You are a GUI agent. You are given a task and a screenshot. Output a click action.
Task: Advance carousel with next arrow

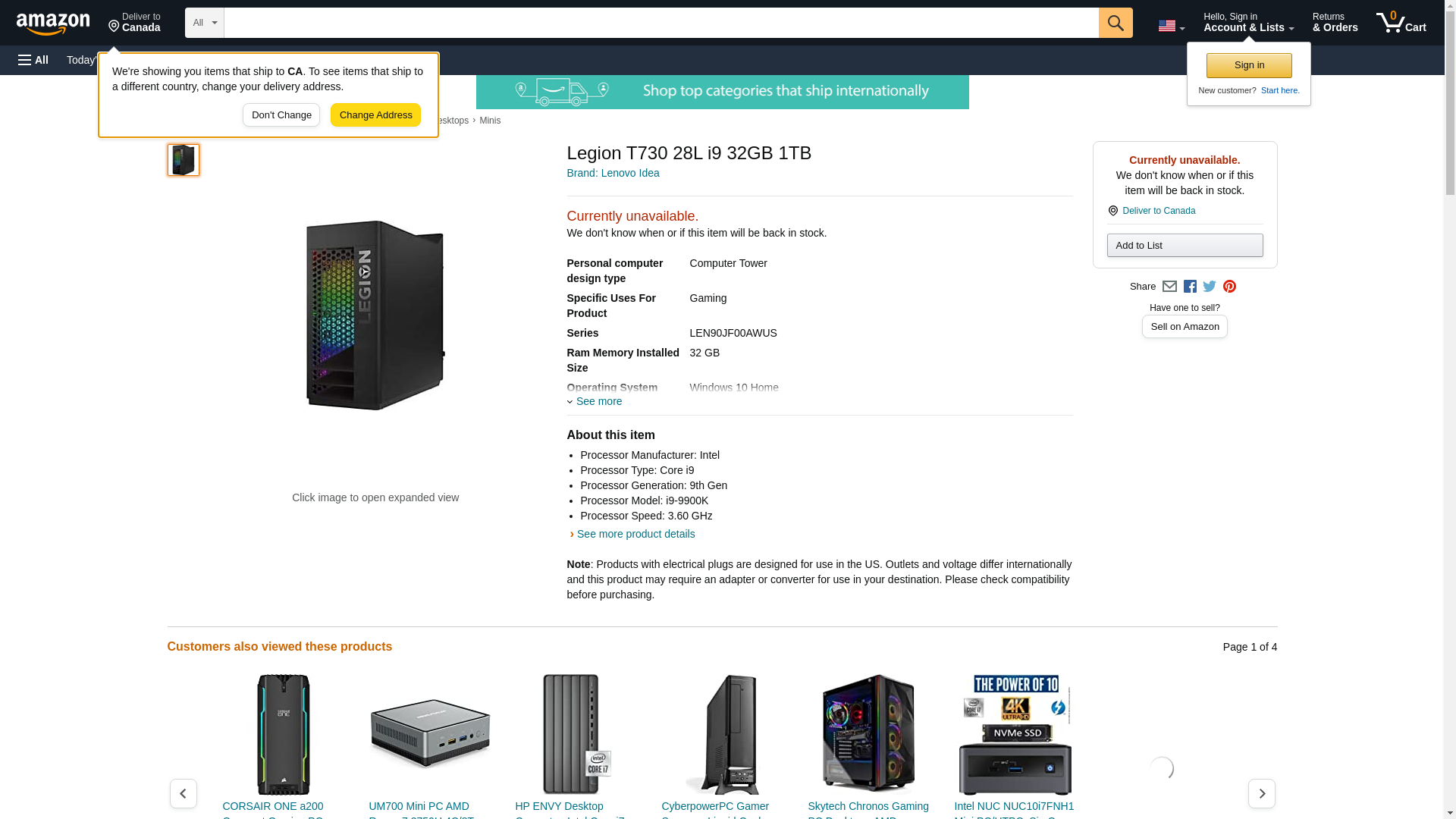[x=1261, y=793]
